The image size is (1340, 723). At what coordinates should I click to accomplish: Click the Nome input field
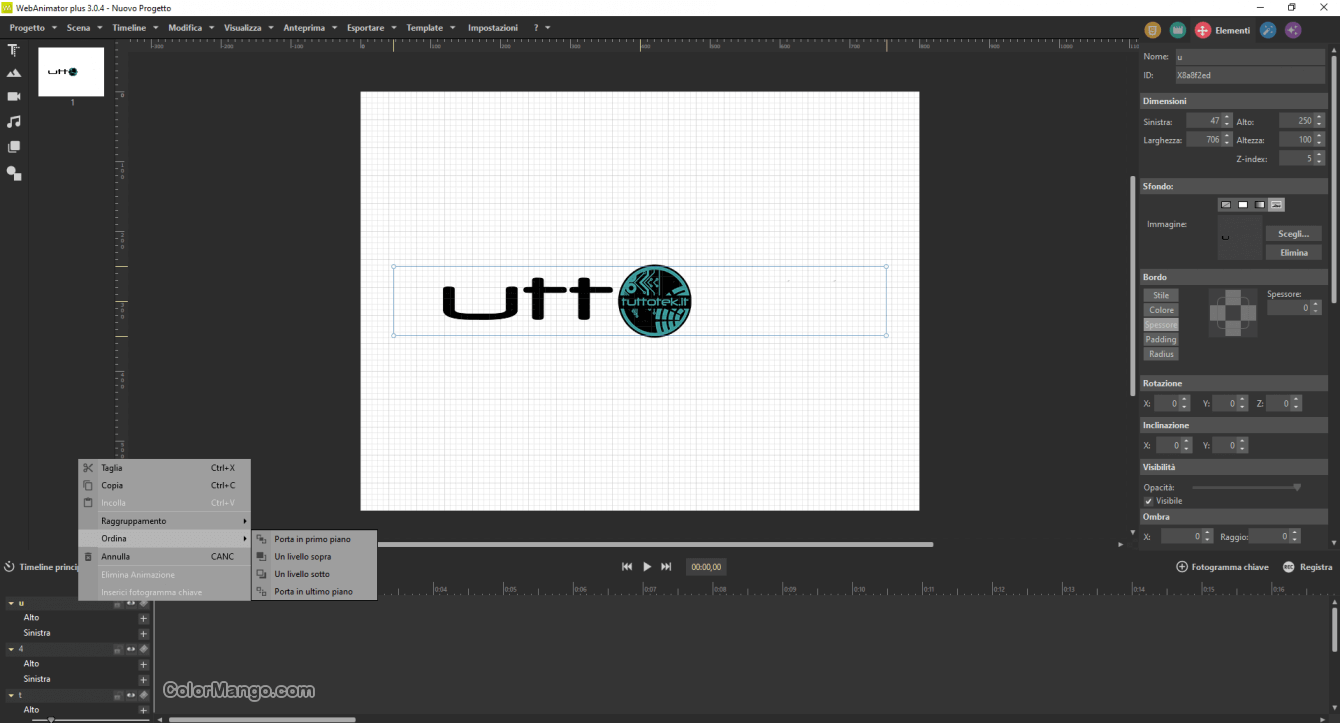pyautogui.click(x=1249, y=57)
